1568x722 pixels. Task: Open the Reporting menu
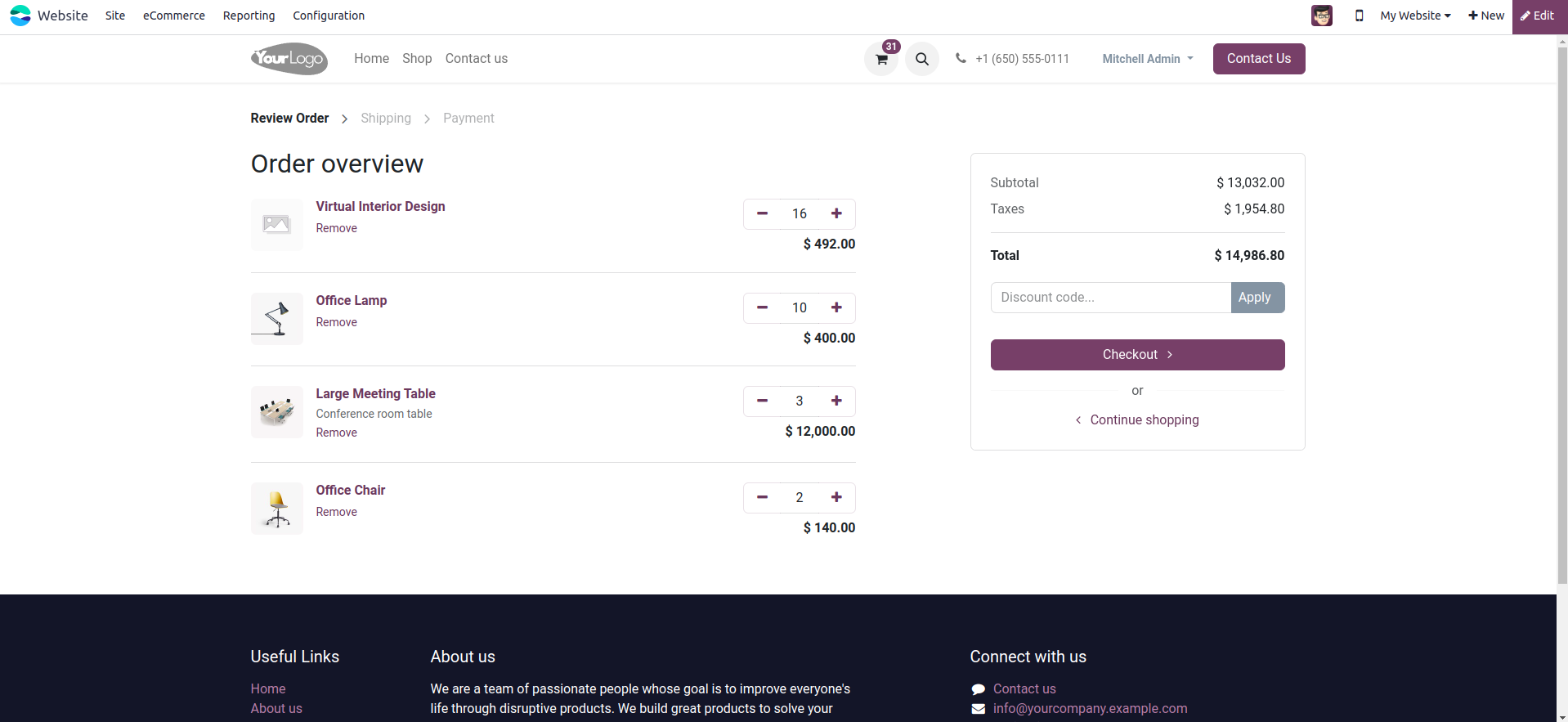249,16
